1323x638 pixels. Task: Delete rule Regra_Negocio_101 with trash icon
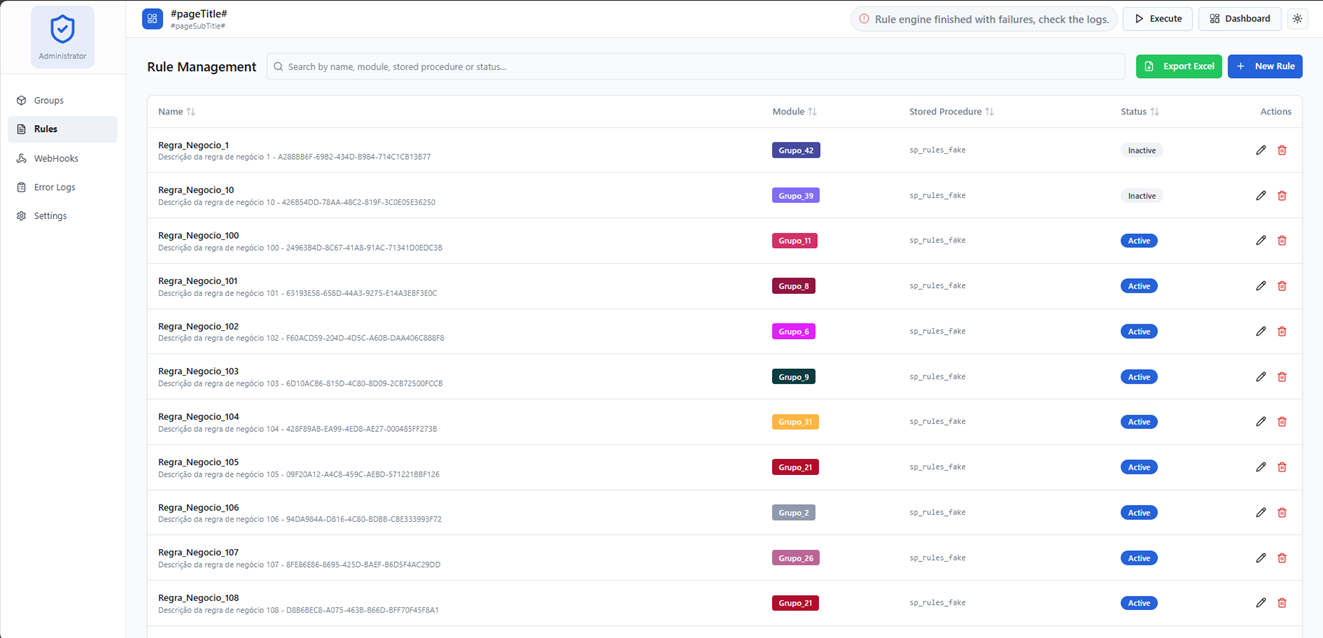click(x=1282, y=286)
